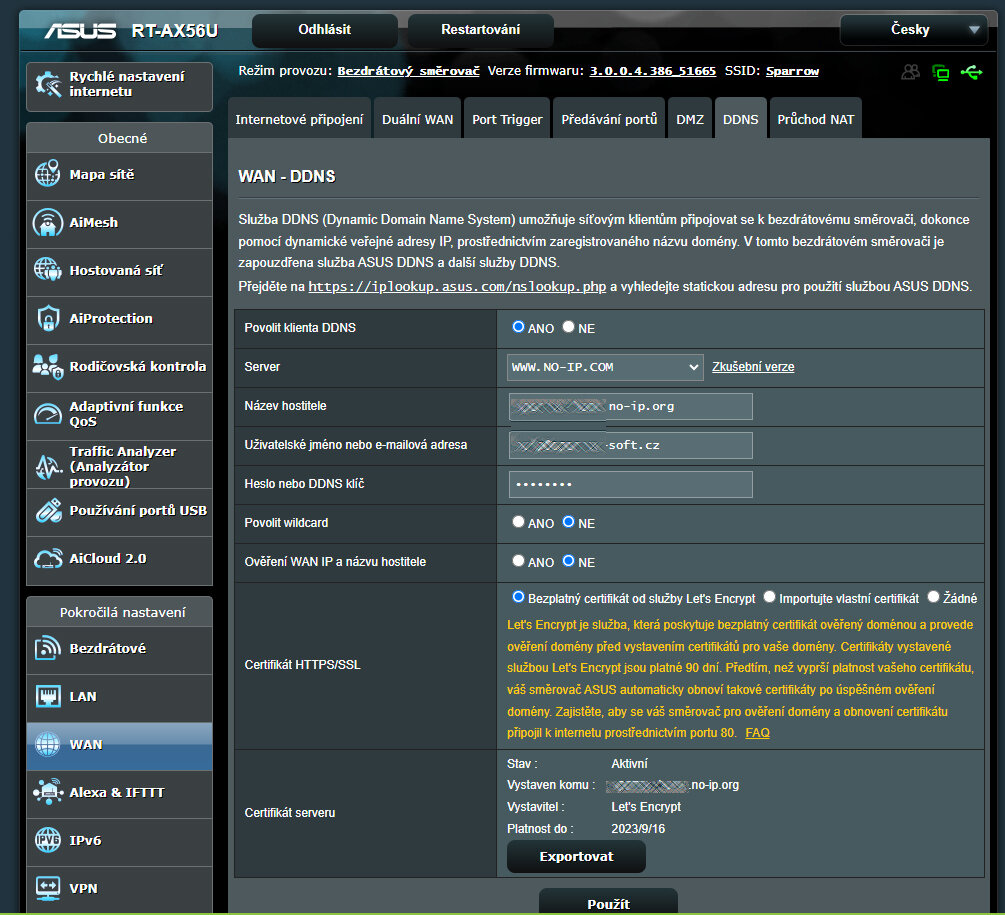The height and width of the screenshot is (915, 1005).
Task: Click the Rodičovská kontrola icon
Action: pos(48,367)
